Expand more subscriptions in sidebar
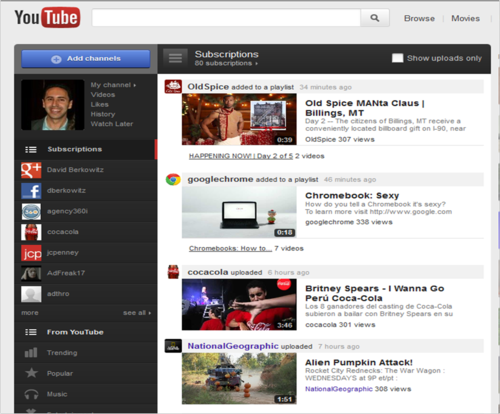 pos(30,313)
